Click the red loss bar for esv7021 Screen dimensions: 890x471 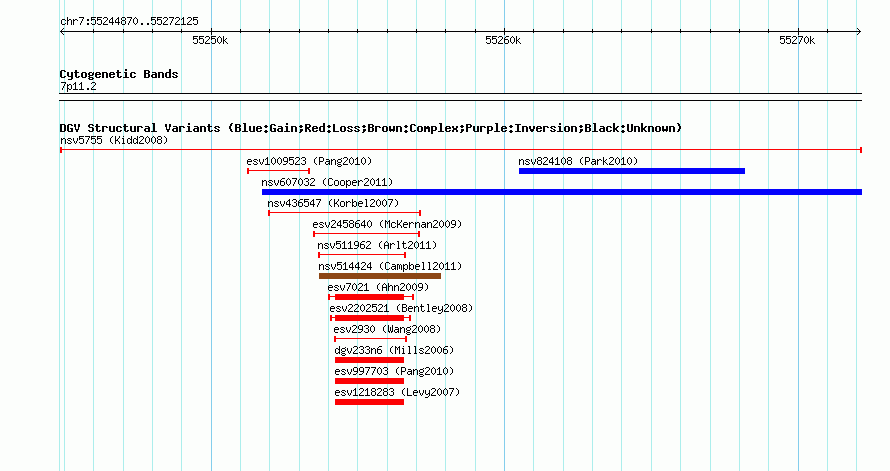370,297
